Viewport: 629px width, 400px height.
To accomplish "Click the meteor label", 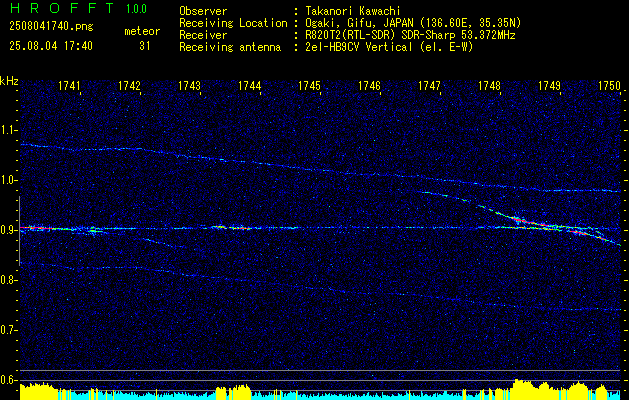I will point(142,31).
